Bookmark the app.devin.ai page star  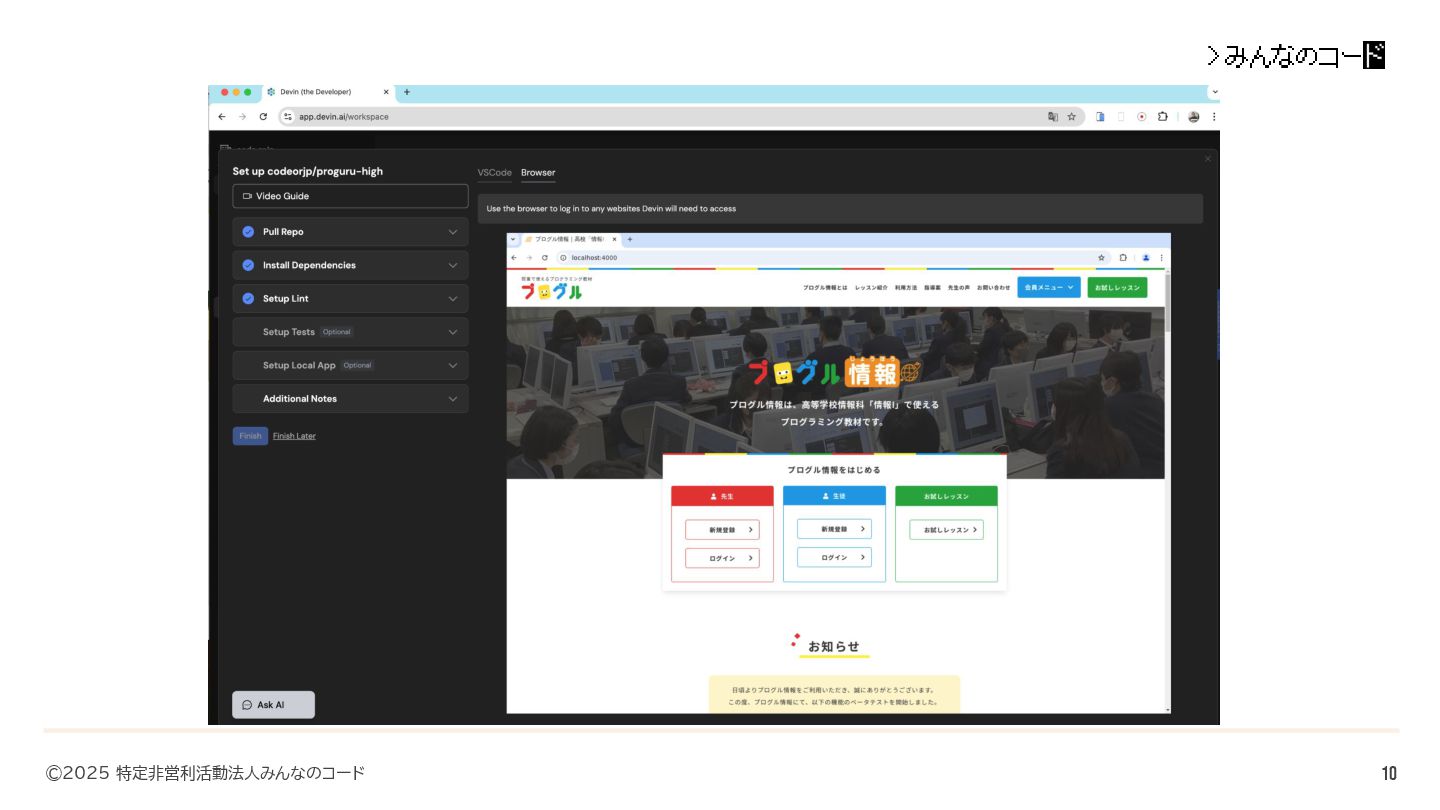tap(1072, 117)
